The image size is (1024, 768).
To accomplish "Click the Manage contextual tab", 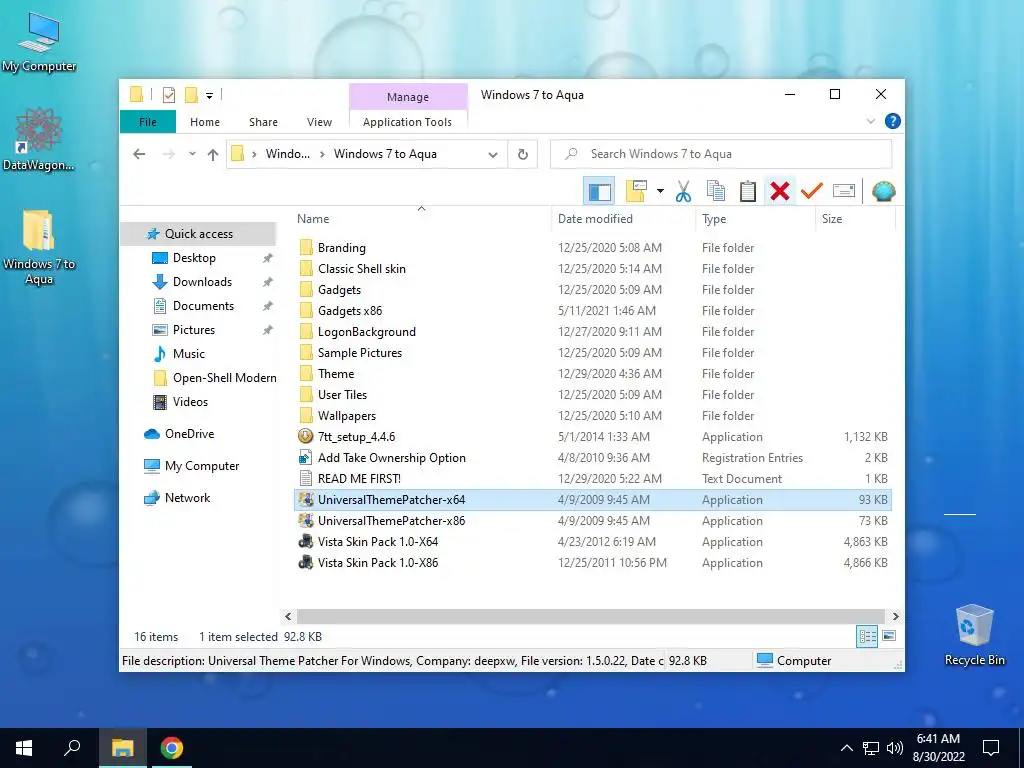I will tap(408, 97).
